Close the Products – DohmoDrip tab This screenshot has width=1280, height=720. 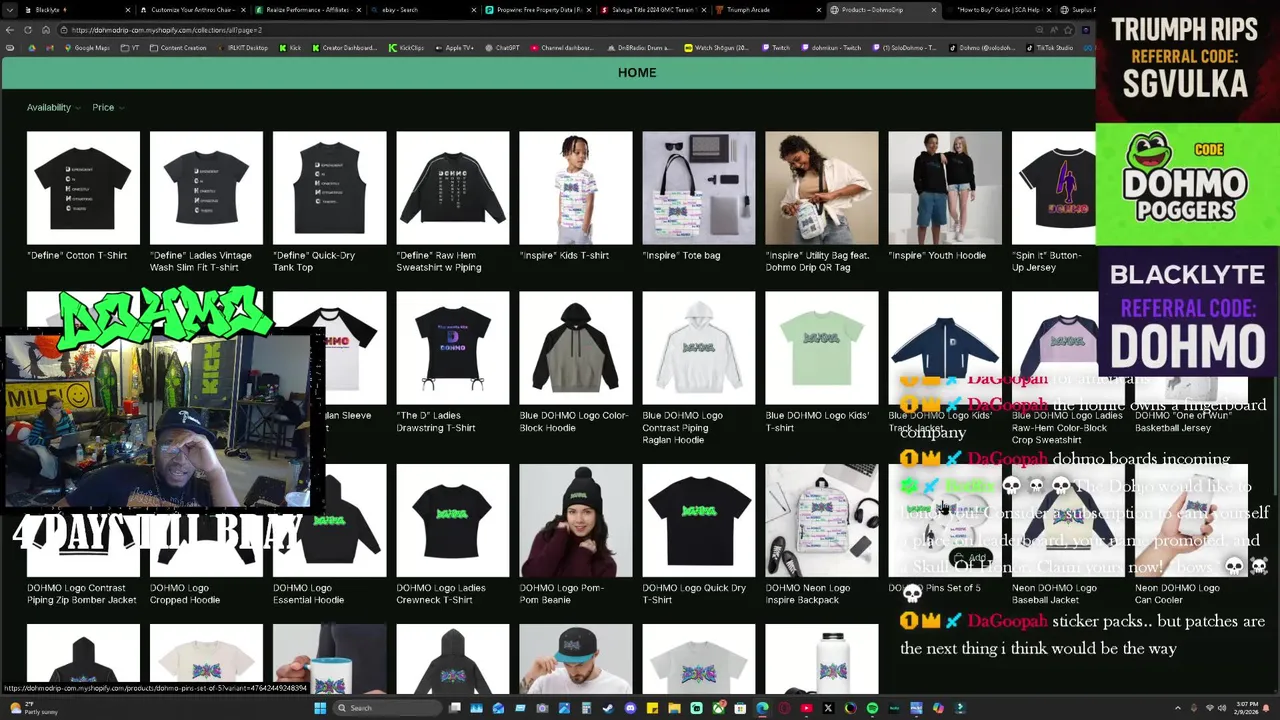[934, 10]
